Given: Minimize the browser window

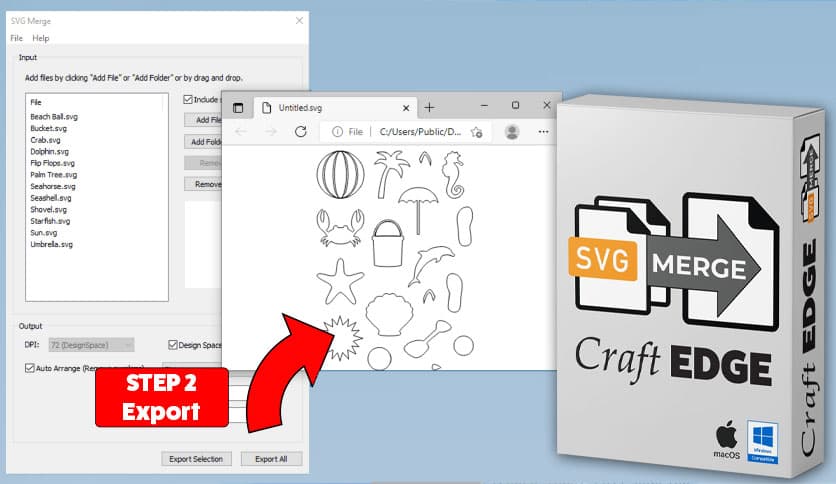Looking at the screenshot, I should [x=484, y=106].
